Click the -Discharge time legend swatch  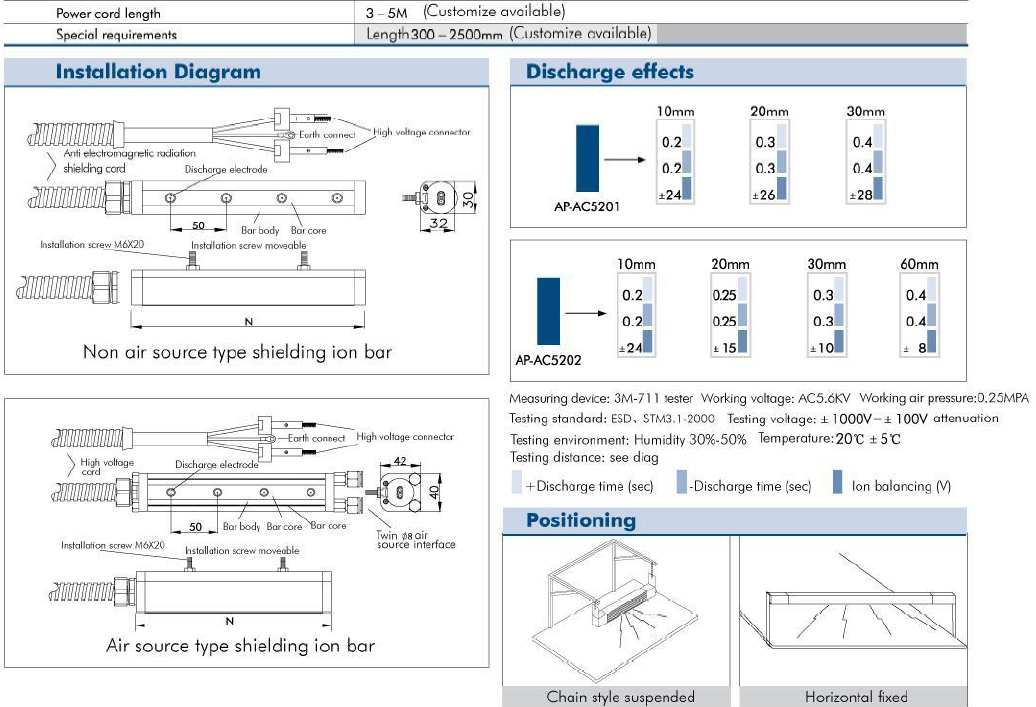[681, 485]
